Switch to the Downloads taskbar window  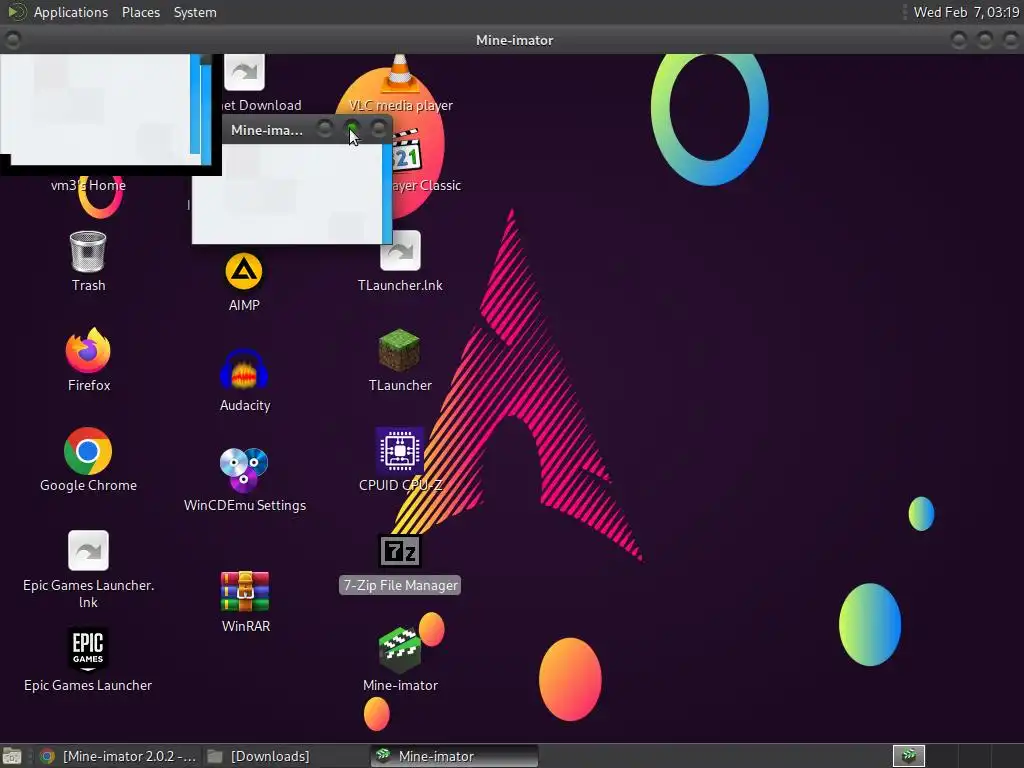click(x=259, y=756)
